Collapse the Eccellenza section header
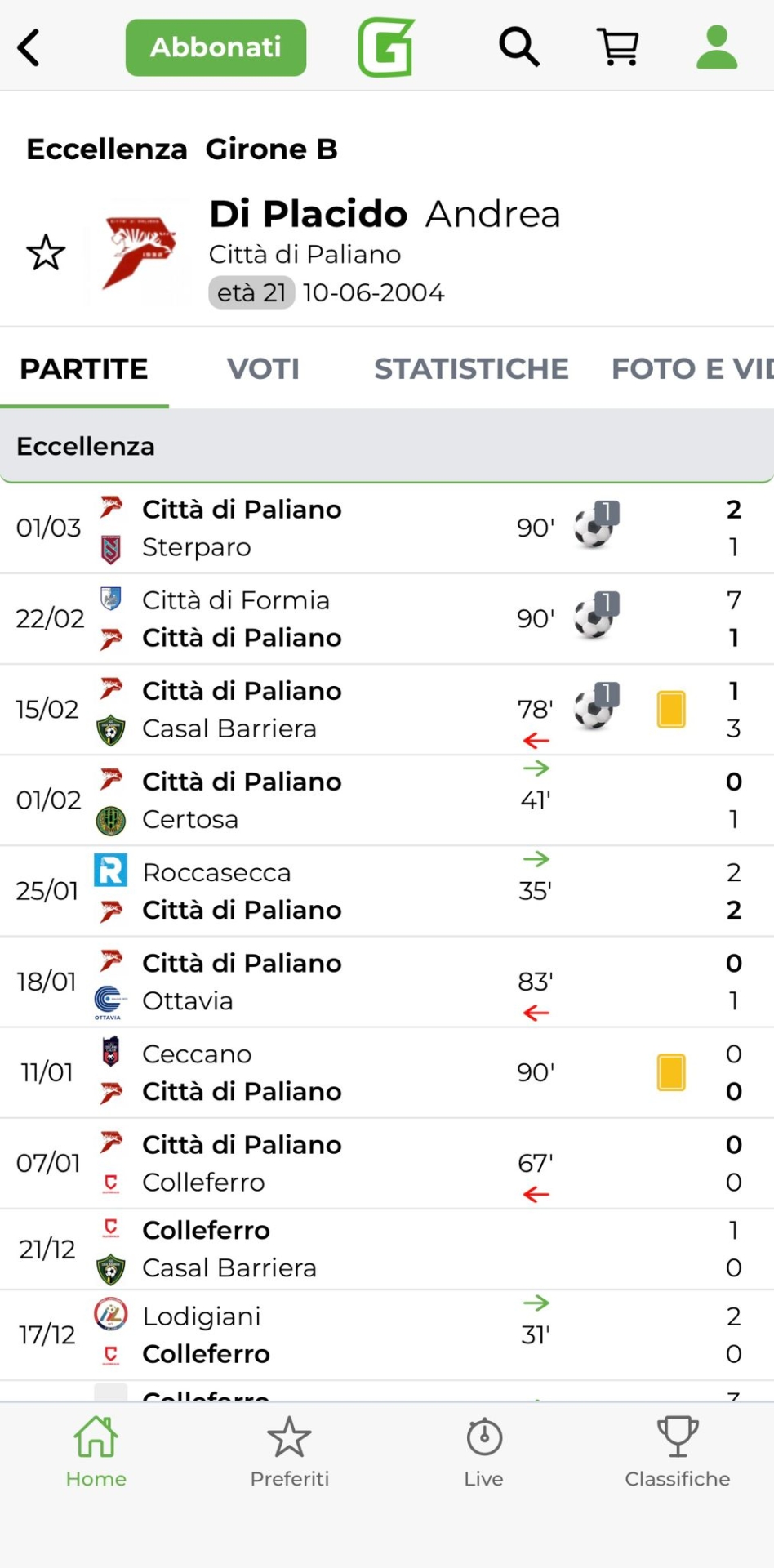This screenshot has height=1568, width=774. pyautogui.click(x=387, y=446)
